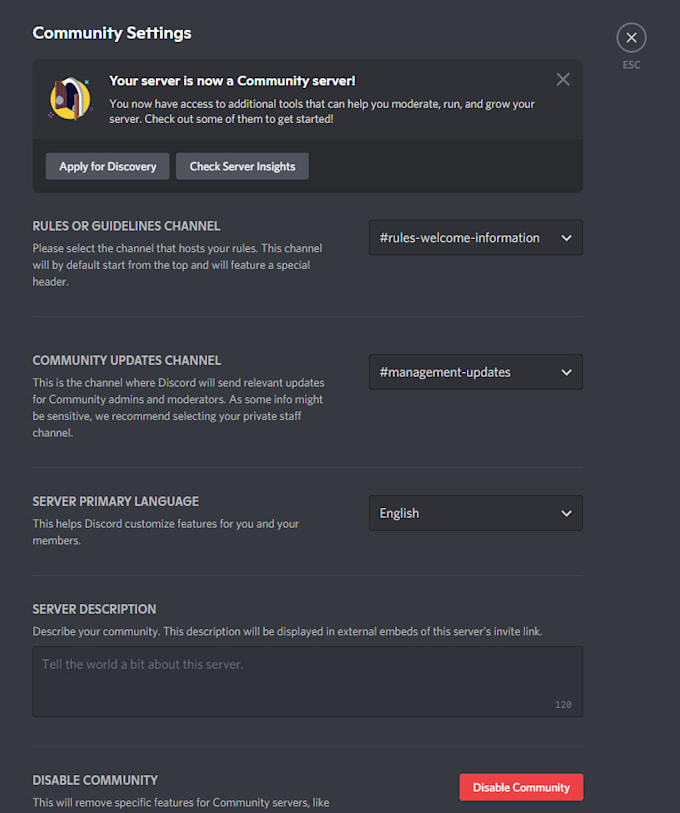Click the 120 character counter in description box

563,704
